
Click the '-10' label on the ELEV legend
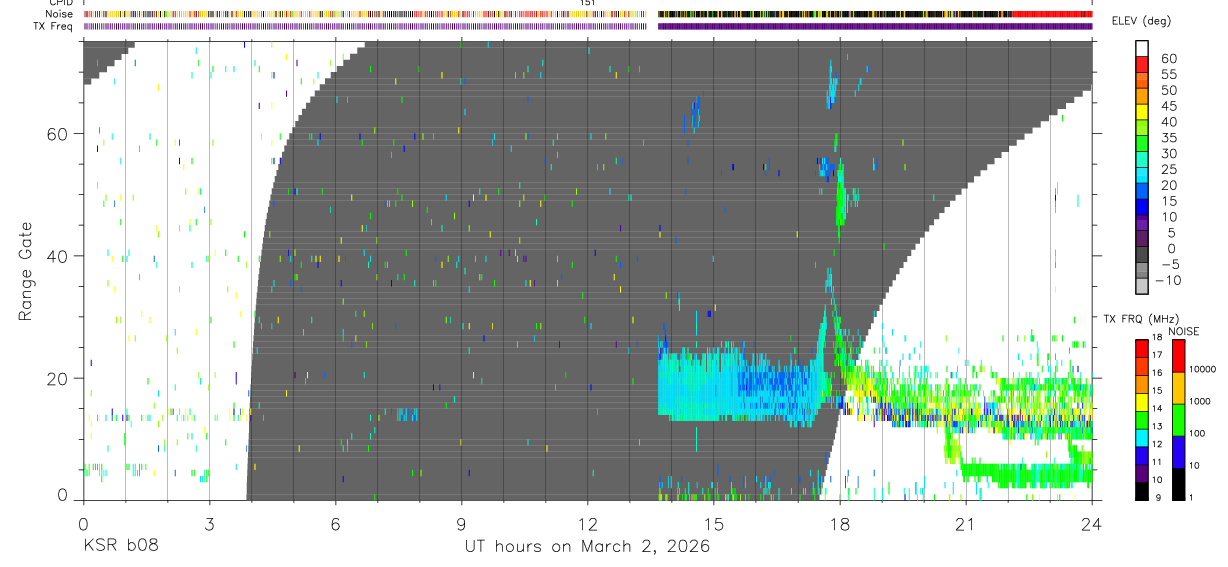[1166, 280]
